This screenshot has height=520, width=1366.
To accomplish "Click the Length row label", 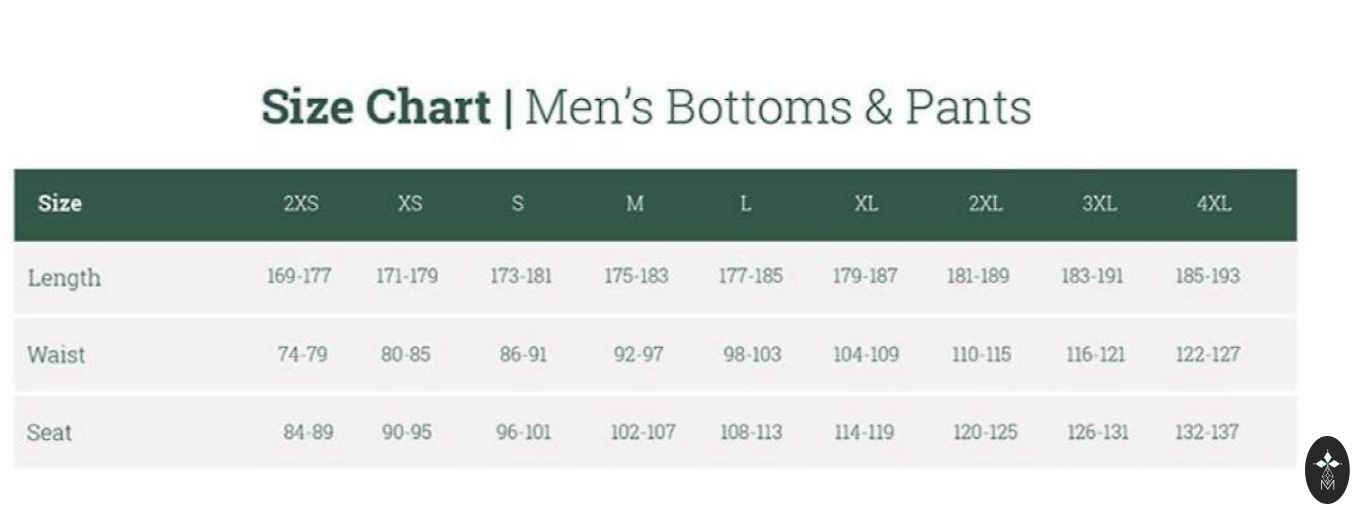I will click(x=64, y=278).
